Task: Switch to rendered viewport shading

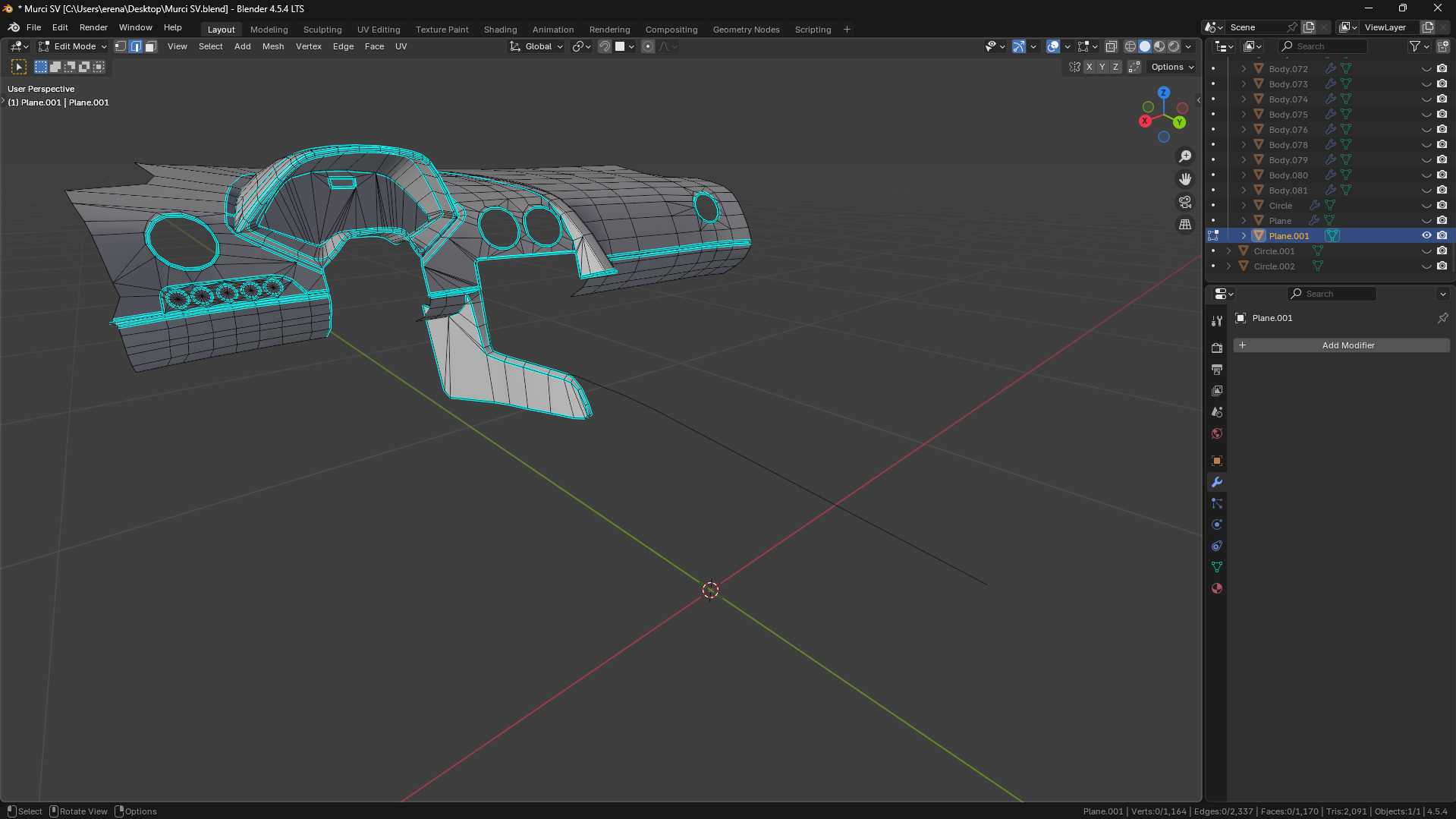Action: pyautogui.click(x=1174, y=46)
